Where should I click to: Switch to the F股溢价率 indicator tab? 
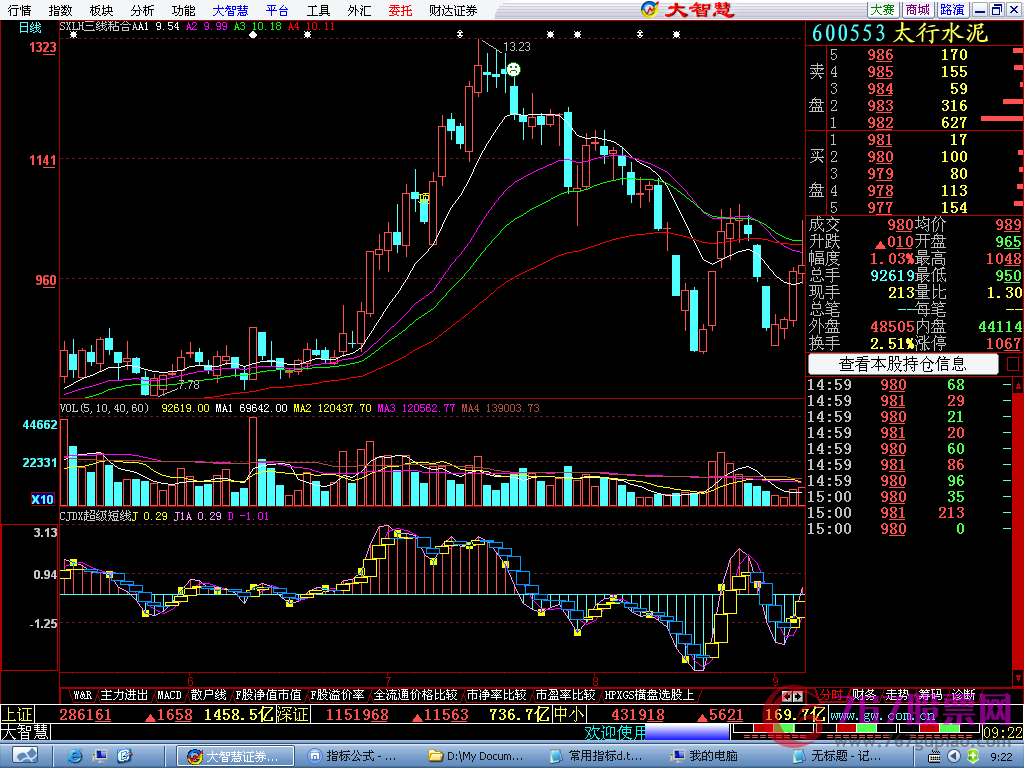coord(337,695)
